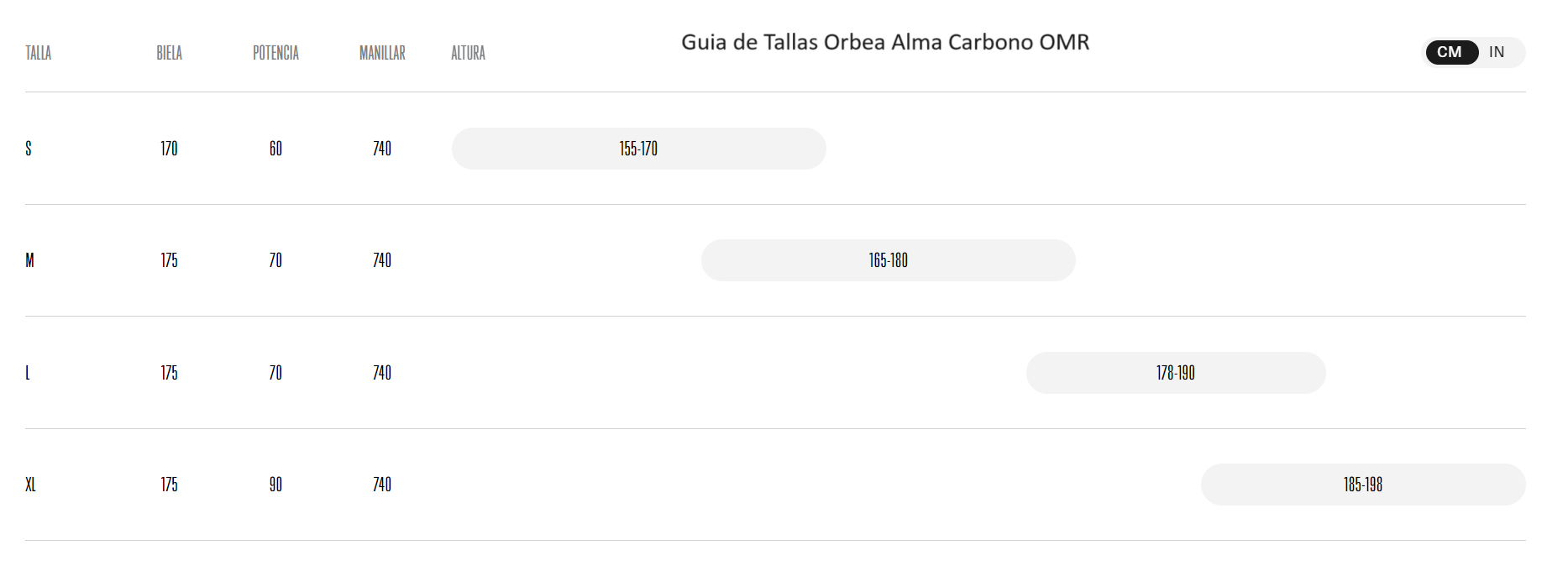The width and height of the screenshot is (1568, 566).
Task: Select size XL row label
Action: [31, 485]
